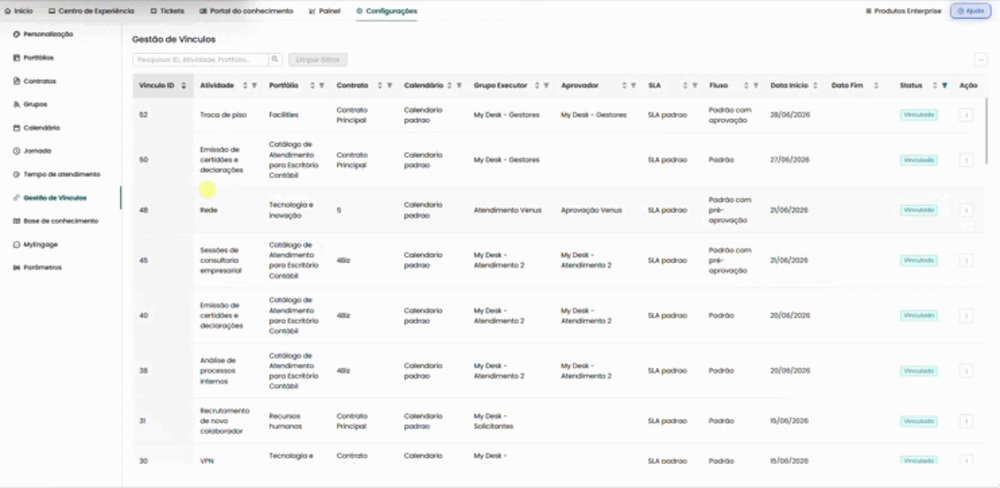Sort by Data Fim column arrows

(x=876, y=85)
